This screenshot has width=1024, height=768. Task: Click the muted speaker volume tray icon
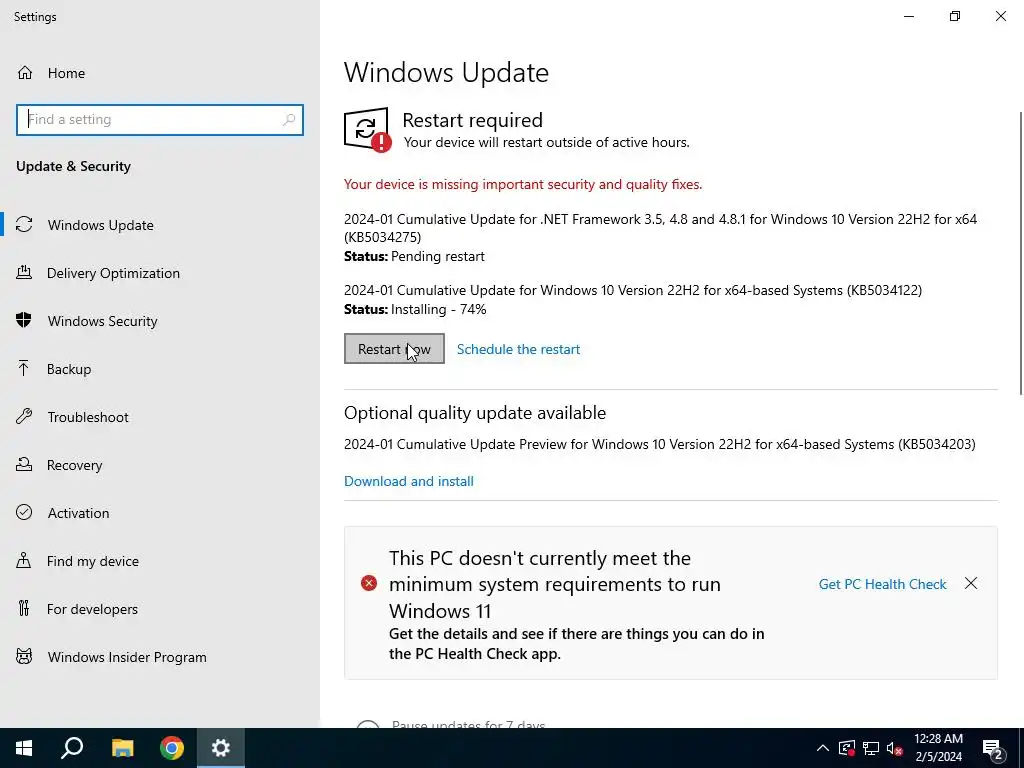[895, 748]
